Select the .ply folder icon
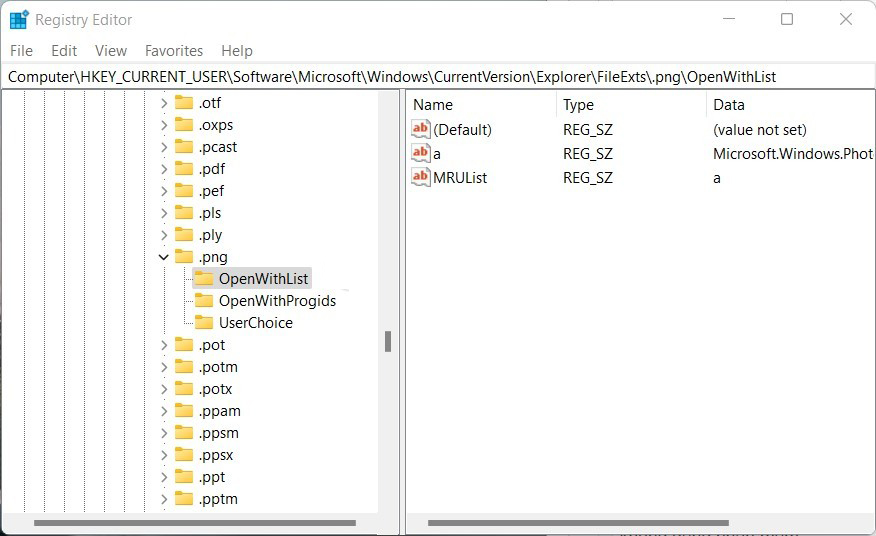 184,235
